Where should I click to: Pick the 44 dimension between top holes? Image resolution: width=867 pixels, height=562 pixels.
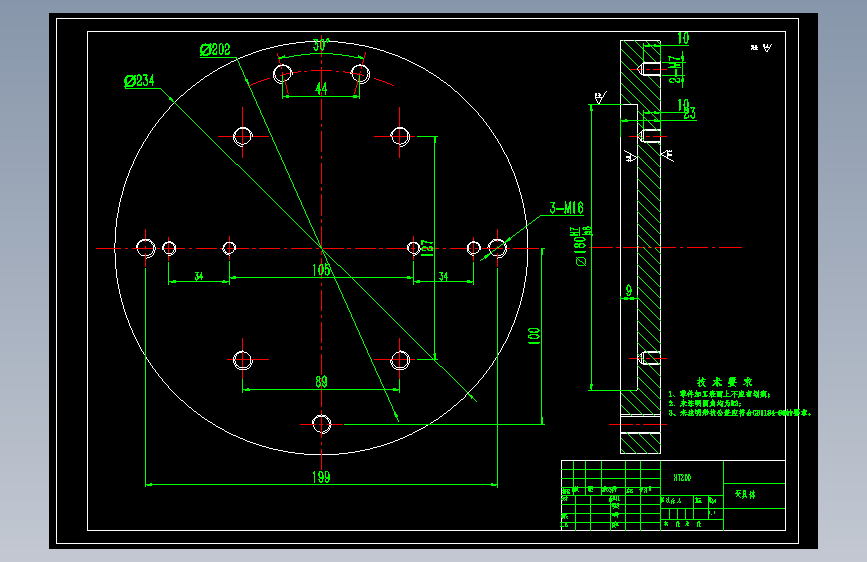[321, 88]
